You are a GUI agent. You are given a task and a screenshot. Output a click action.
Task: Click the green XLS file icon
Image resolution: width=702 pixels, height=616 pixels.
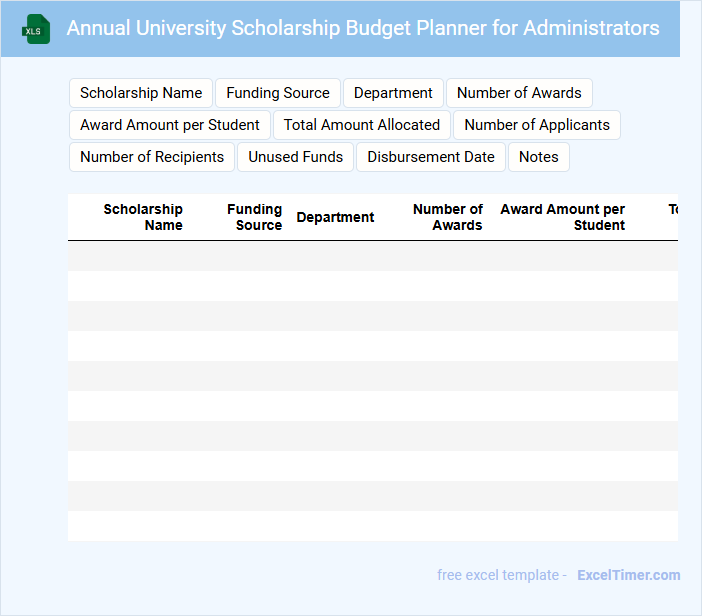[36, 29]
